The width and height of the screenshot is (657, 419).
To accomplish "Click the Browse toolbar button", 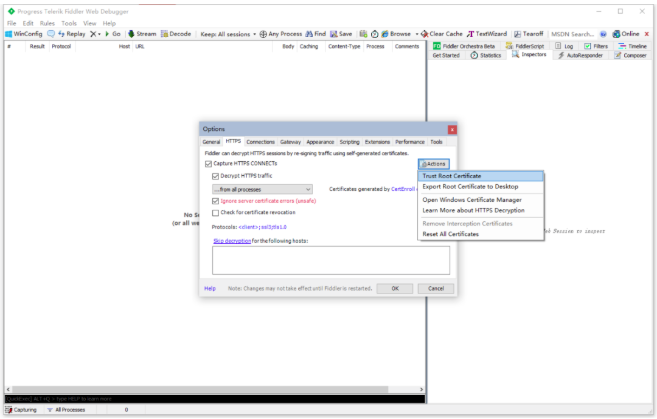I will click(396, 34).
